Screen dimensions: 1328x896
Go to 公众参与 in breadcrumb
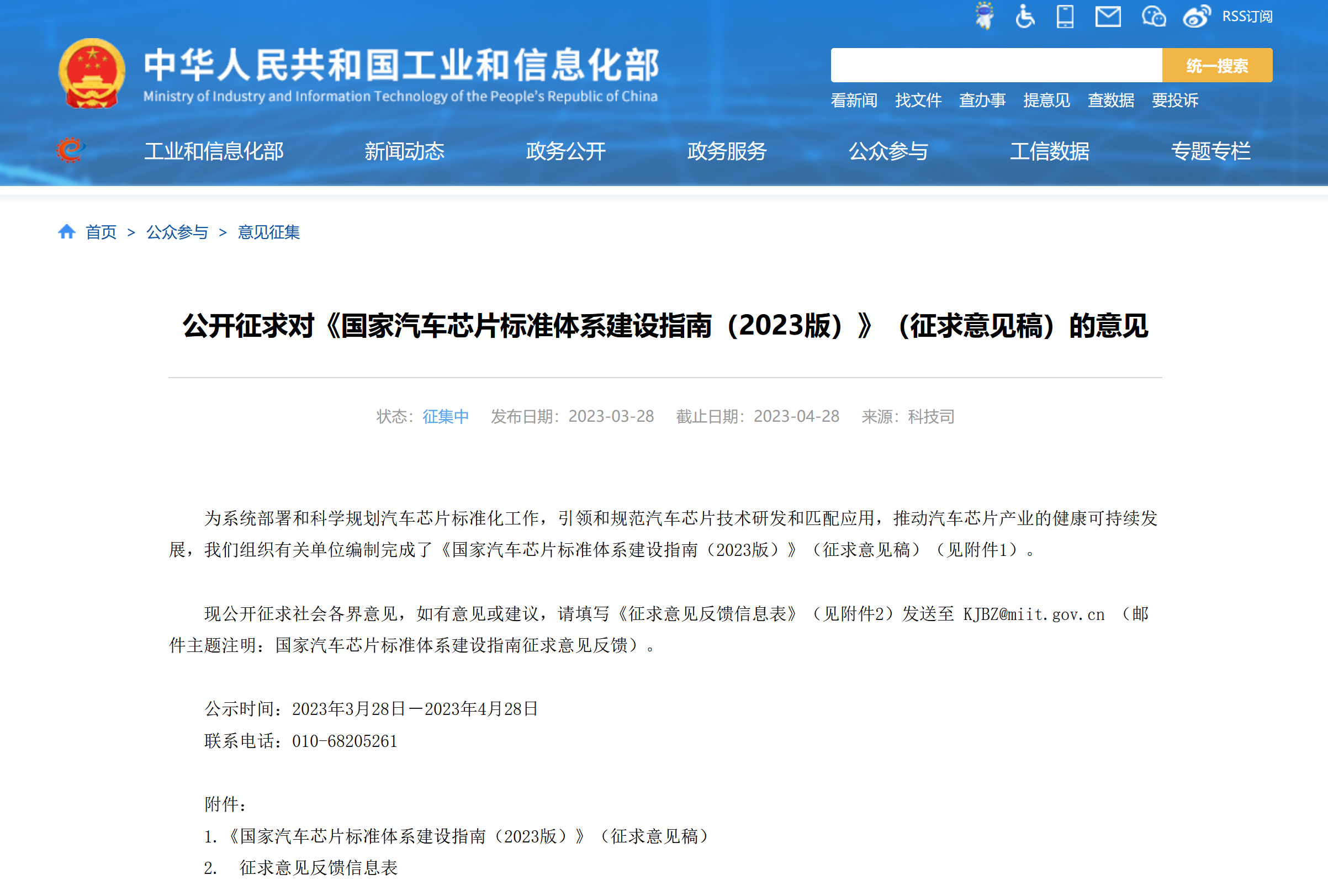coord(177,232)
